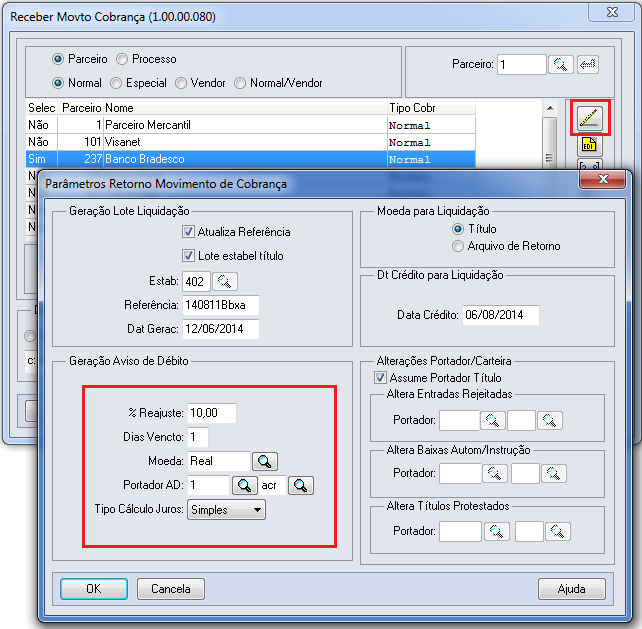Click the acr carteira field
This screenshot has width=642, height=629.
(x=272, y=485)
